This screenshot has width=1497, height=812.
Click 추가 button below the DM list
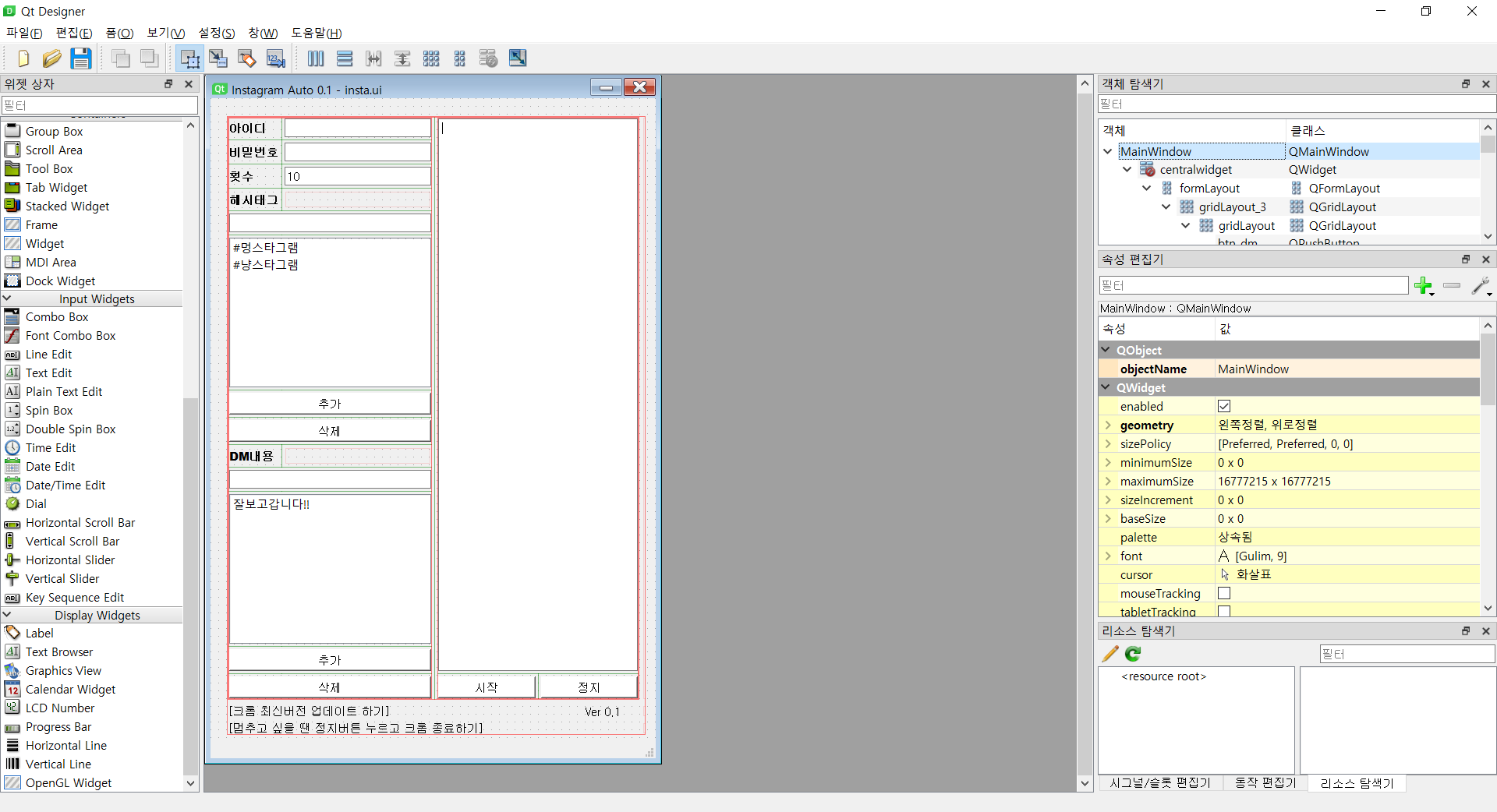pyautogui.click(x=330, y=660)
